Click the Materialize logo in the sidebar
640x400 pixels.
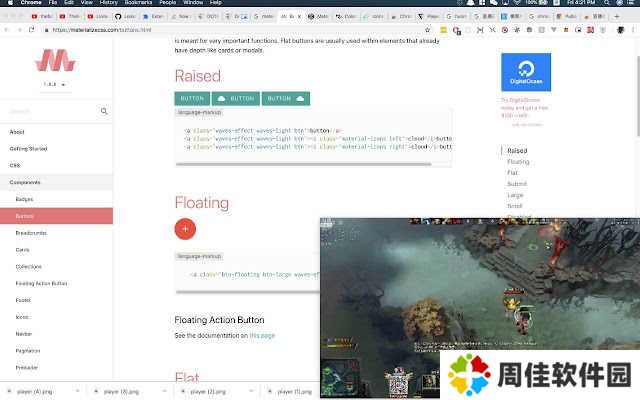(56, 60)
